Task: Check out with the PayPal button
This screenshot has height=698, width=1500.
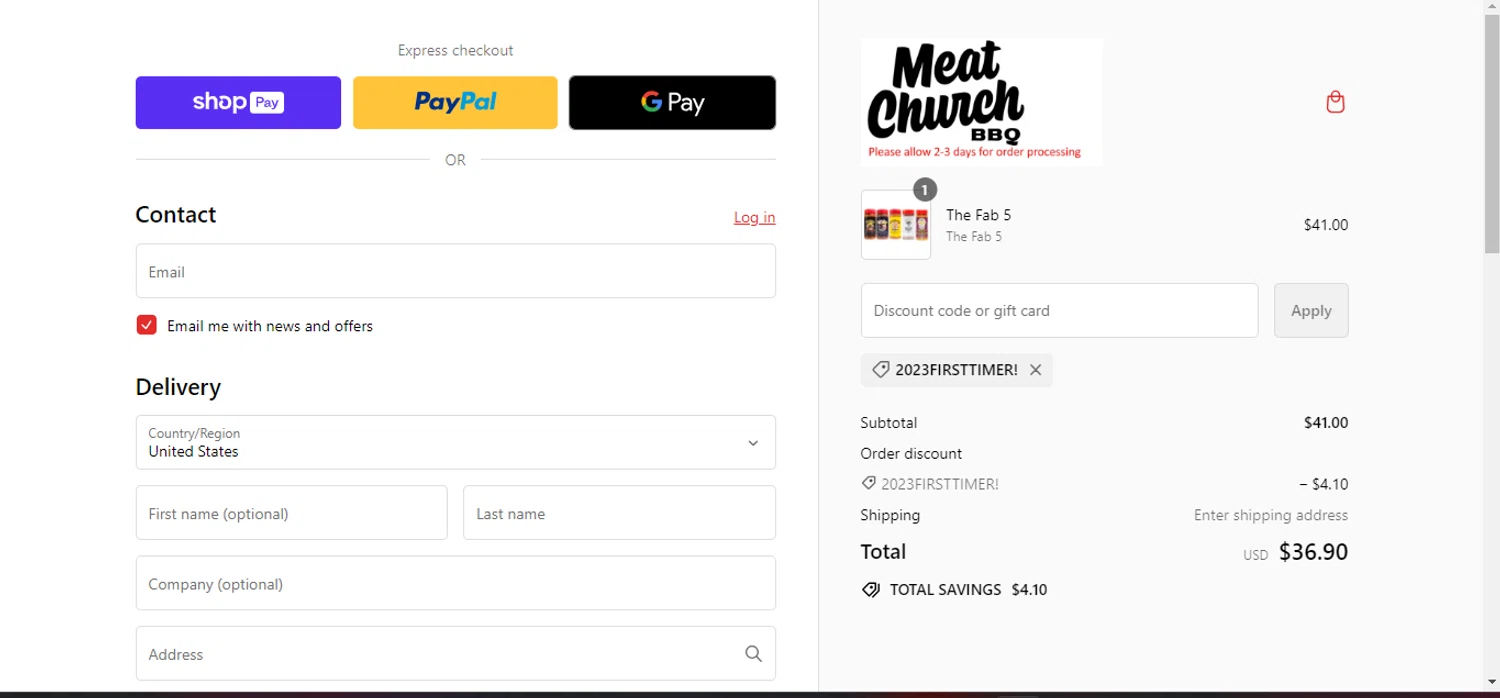Action: pos(455,102)
